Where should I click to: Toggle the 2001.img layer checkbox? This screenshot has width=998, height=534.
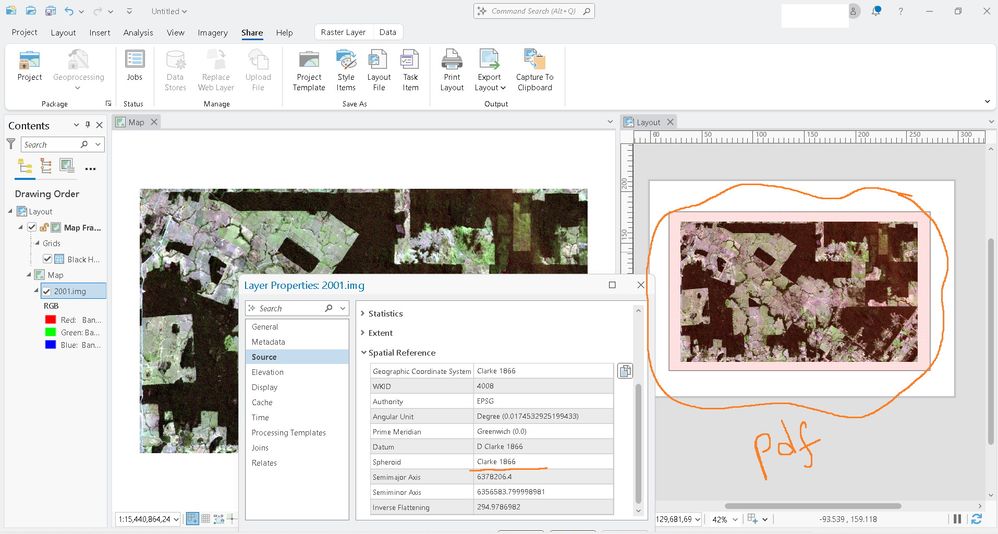[46, 291]
